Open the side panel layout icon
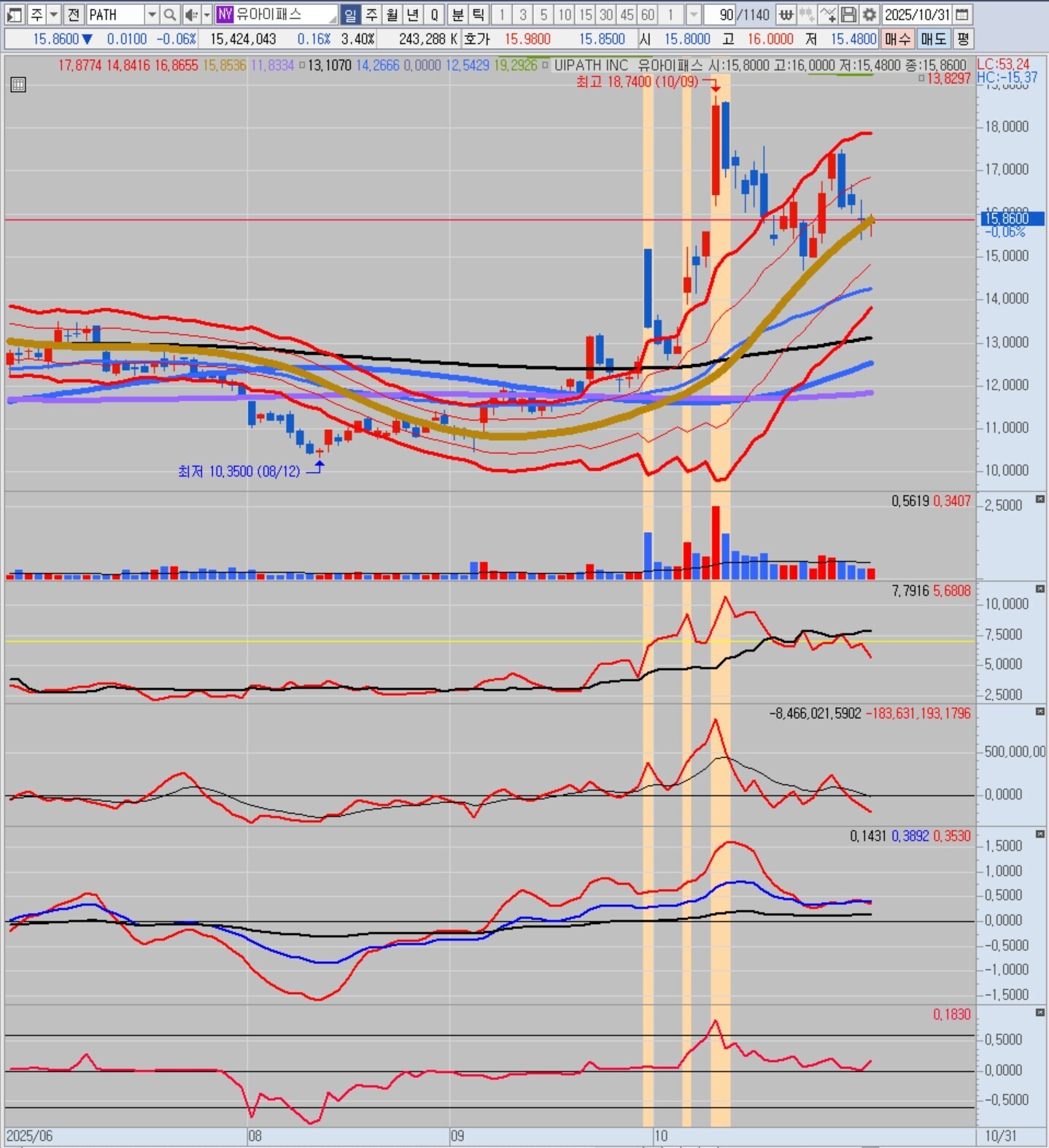Screen dimensions: 1049x1148 tap(14, 15)
